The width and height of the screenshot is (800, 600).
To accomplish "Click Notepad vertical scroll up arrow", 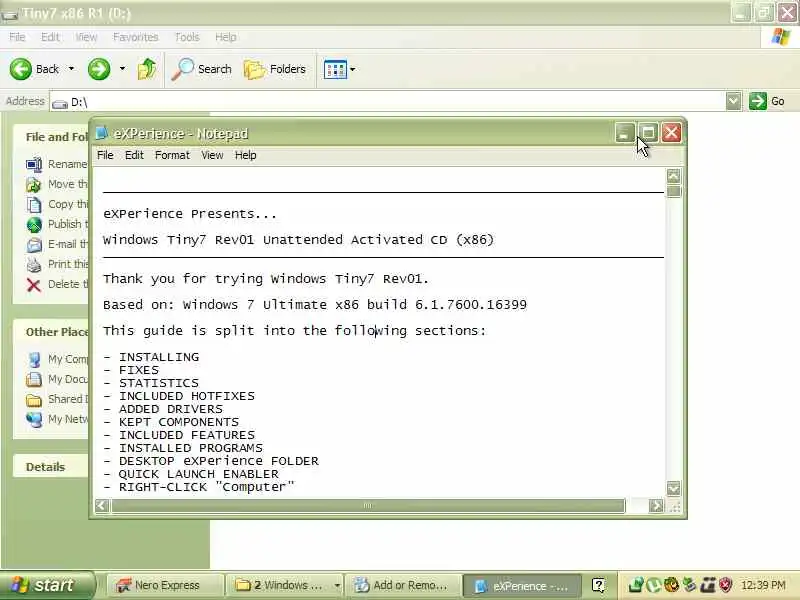I will pos(673,176).
